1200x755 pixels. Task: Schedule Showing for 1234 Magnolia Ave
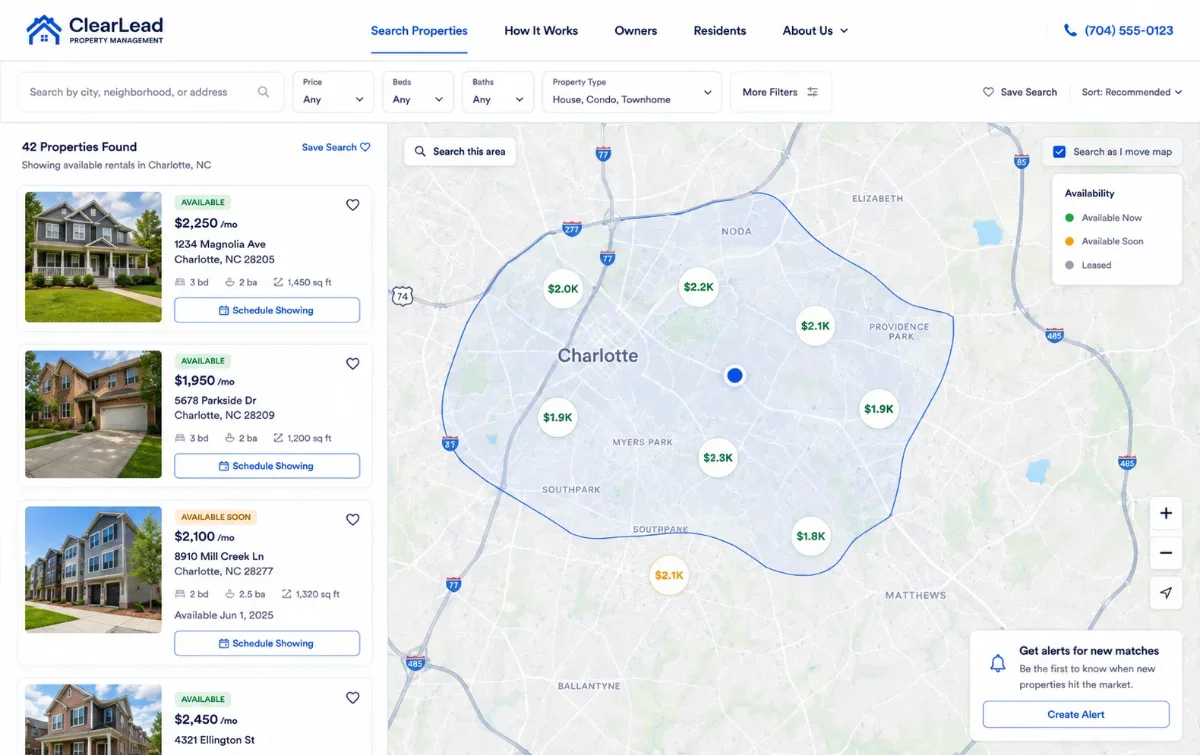click(267, 310)
